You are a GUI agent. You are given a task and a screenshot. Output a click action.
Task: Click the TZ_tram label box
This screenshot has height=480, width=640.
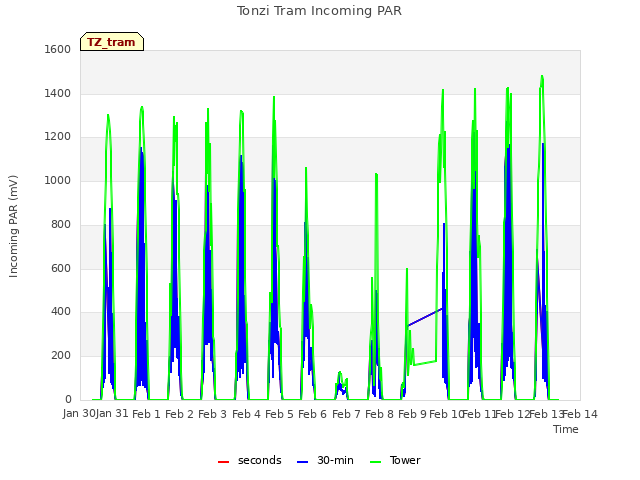tap(112, 42)
